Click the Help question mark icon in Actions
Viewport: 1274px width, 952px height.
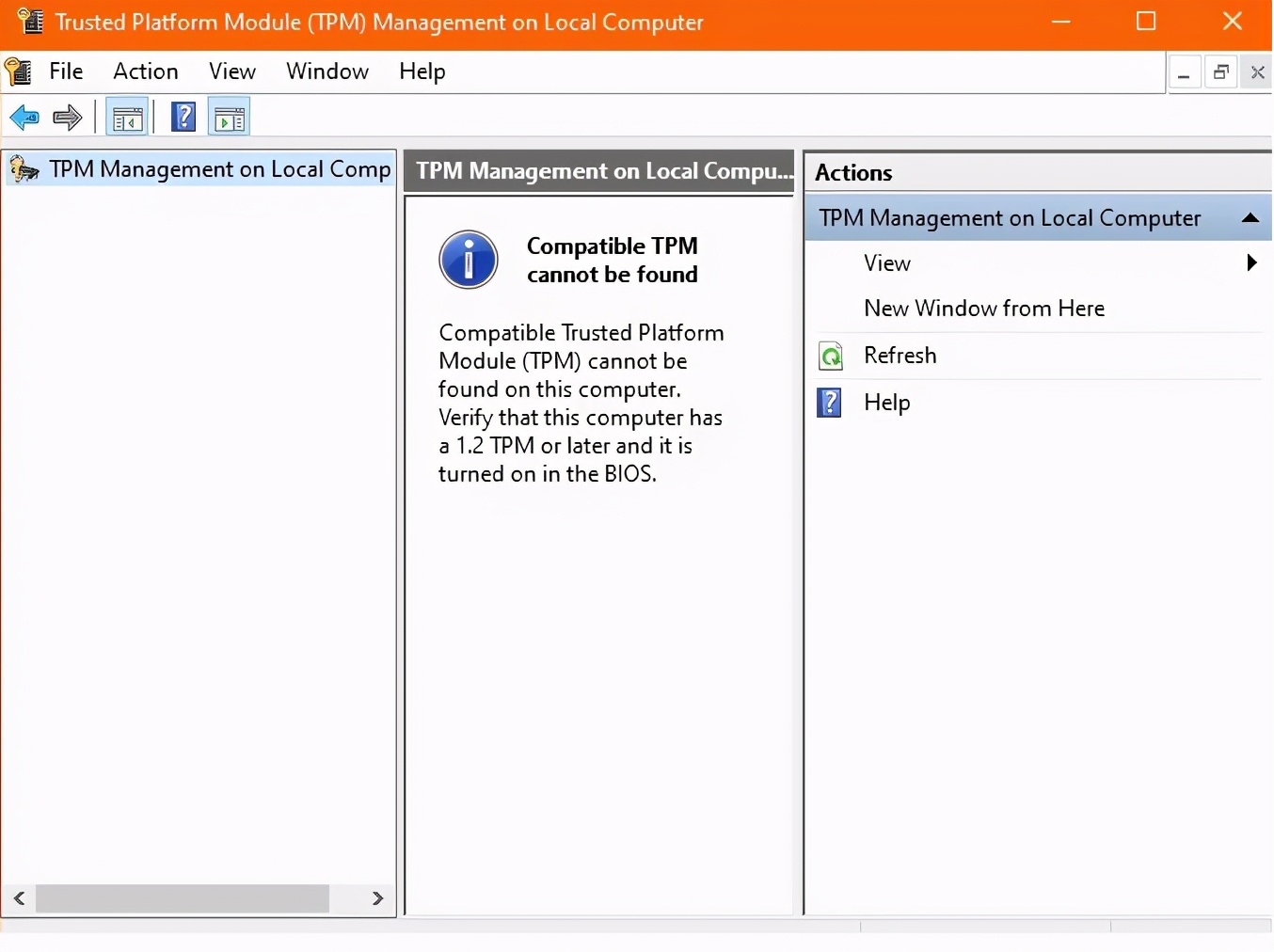830,403
